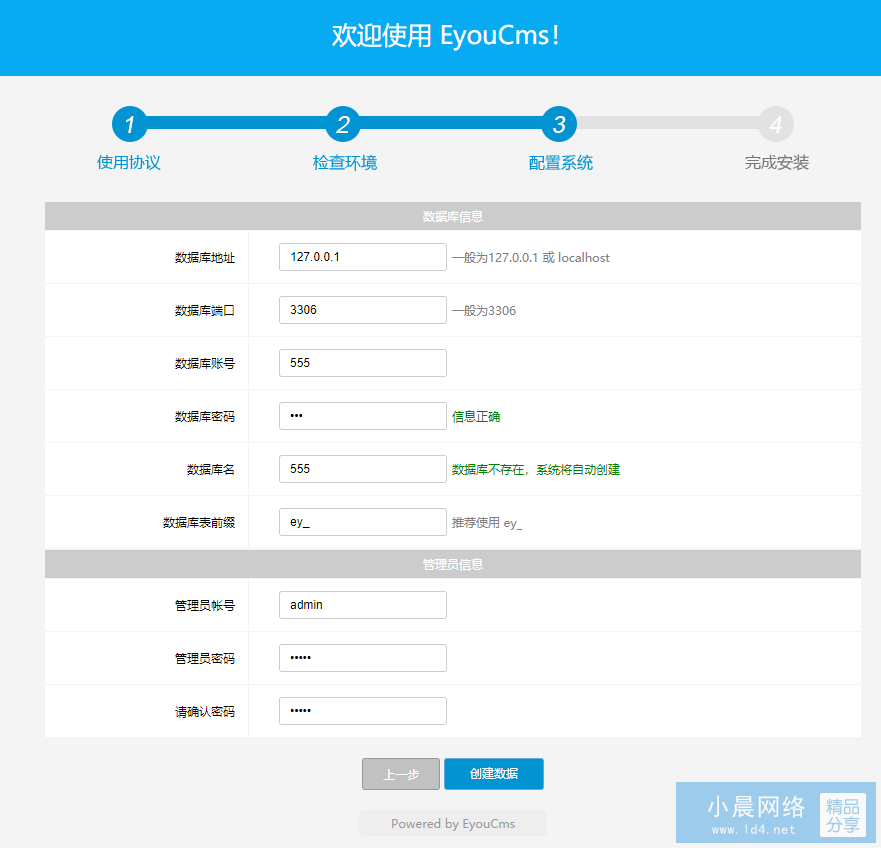Click the step 4 circle in progress bar
The image size is (881, 848).
click(776, 124)
